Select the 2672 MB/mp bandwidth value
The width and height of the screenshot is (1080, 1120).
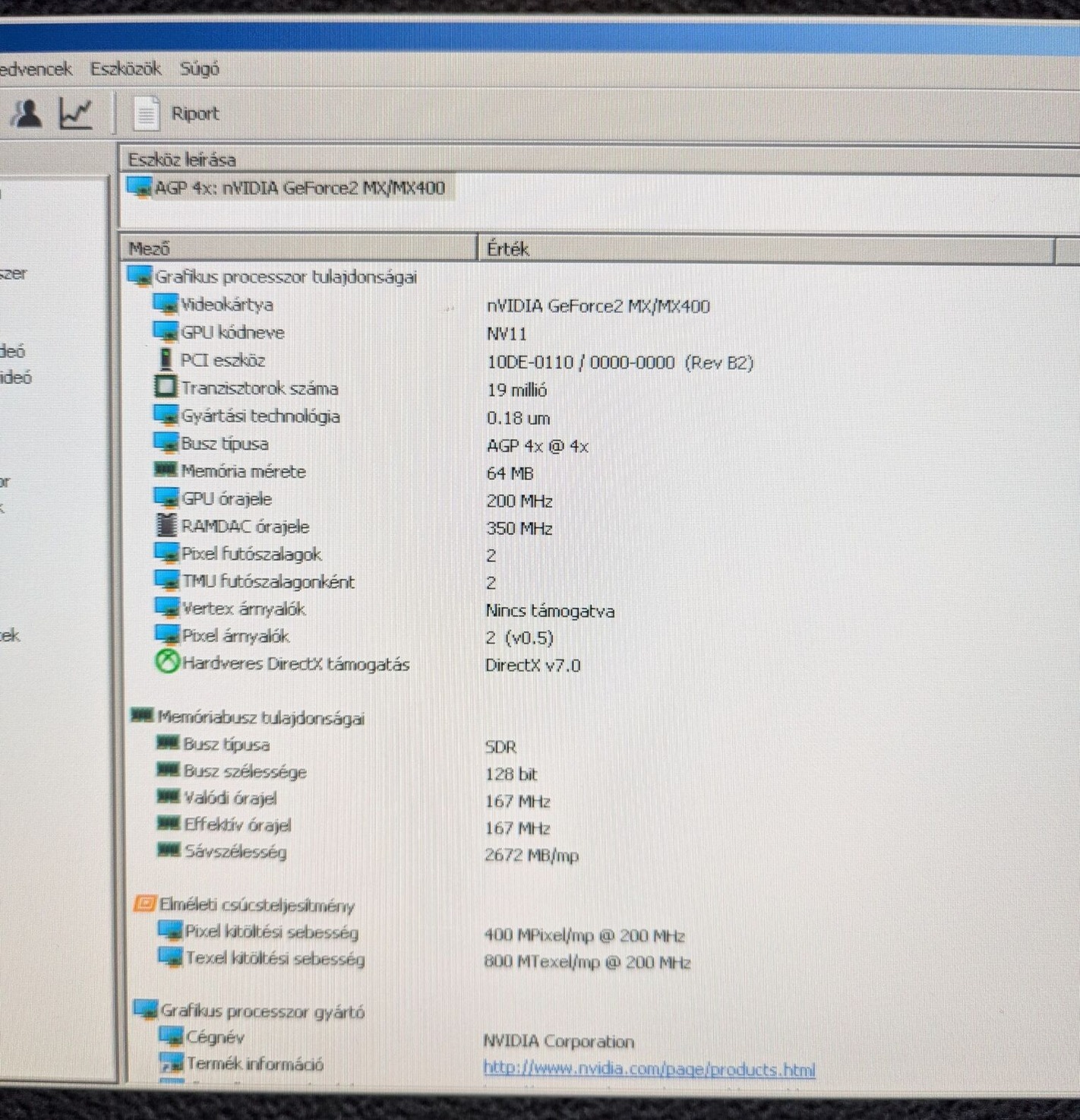pos(532,856)
